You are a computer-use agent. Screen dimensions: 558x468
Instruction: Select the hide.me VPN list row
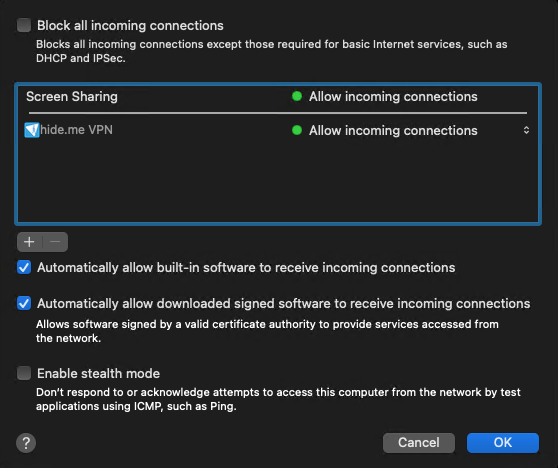tap(278, 130)
